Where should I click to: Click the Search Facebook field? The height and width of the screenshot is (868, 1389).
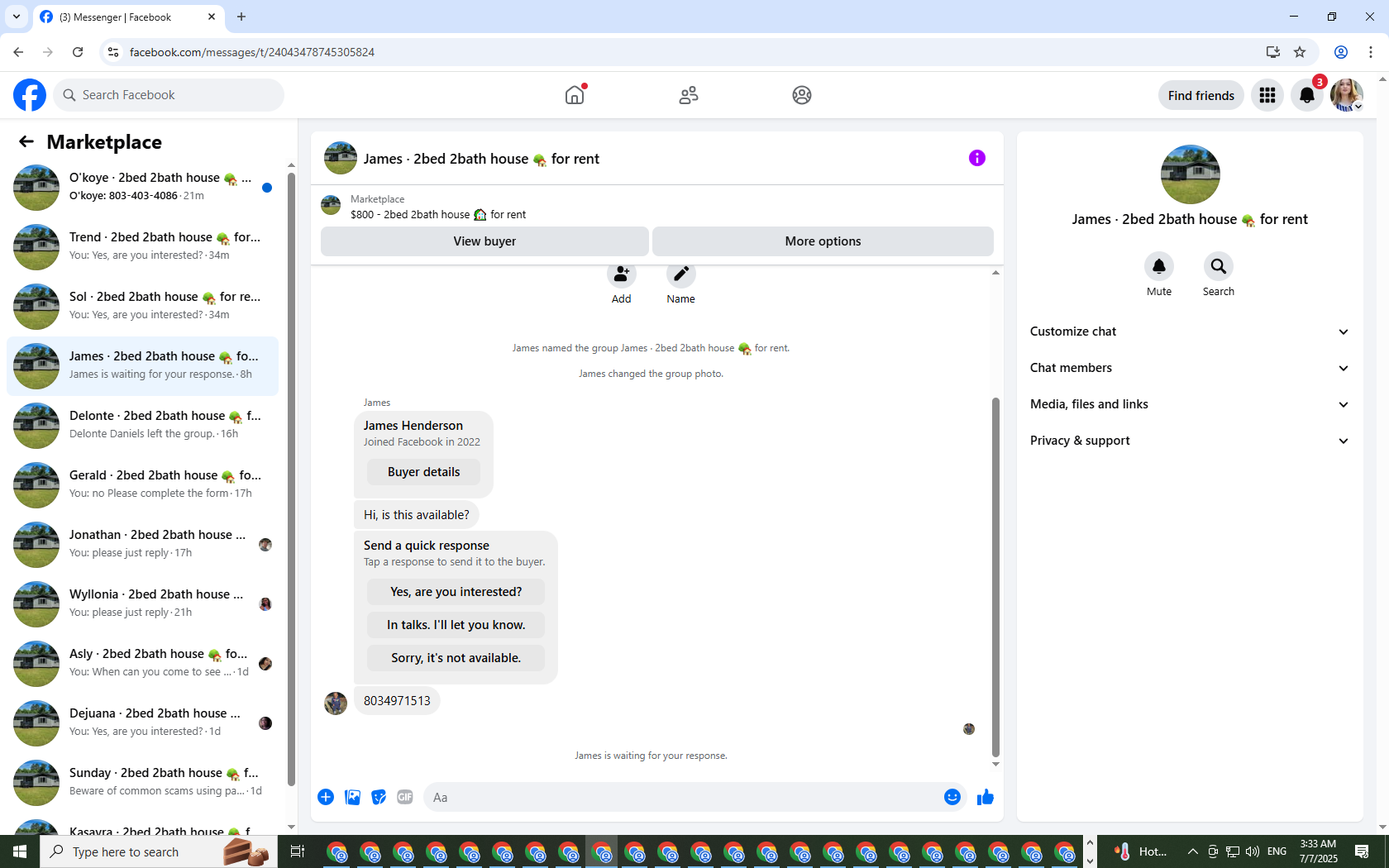(169, 95)
